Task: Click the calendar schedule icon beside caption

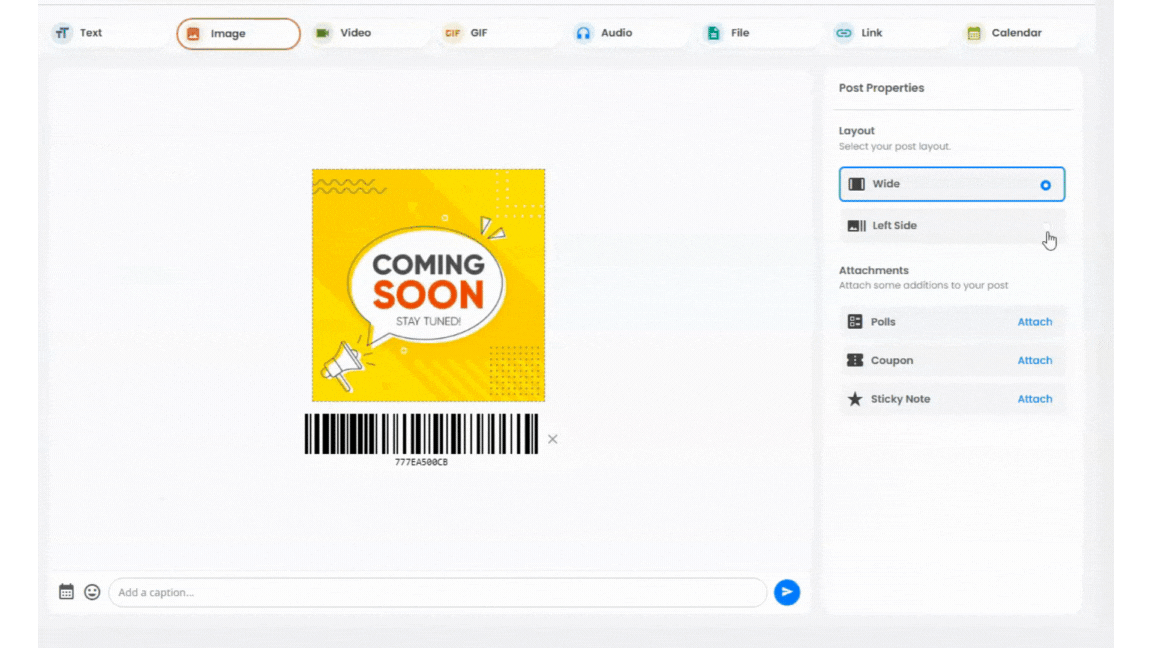Action: point(66,592)
